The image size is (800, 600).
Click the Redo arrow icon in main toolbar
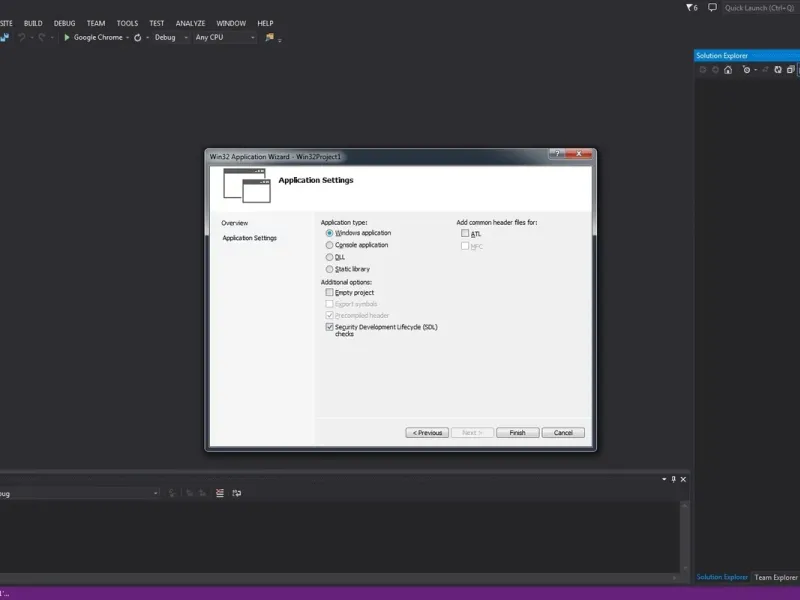[42, 37]
